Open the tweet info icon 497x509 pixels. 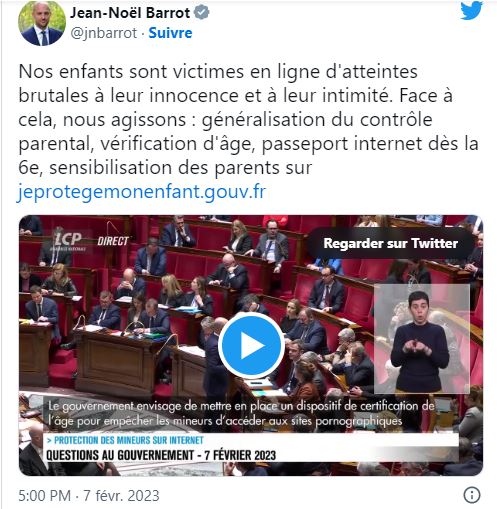click(x=472, y=495)
